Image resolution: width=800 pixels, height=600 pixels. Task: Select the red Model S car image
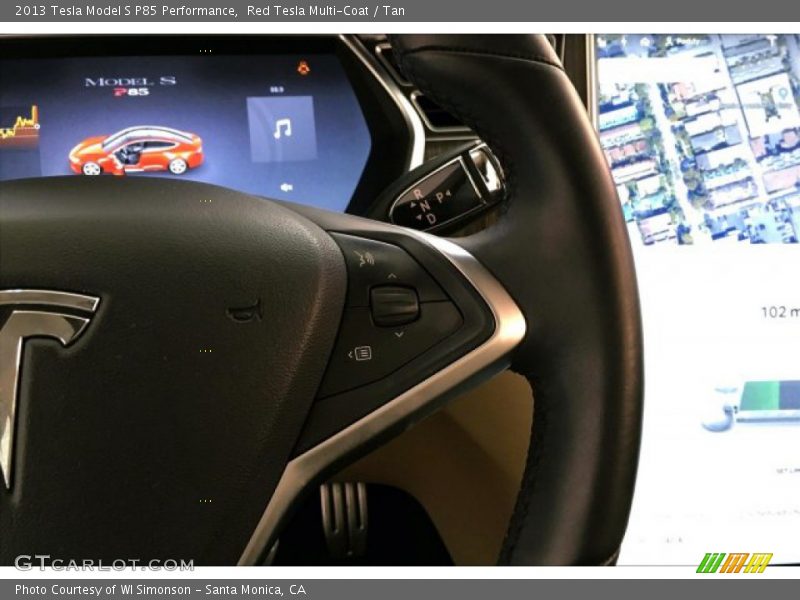136,151
